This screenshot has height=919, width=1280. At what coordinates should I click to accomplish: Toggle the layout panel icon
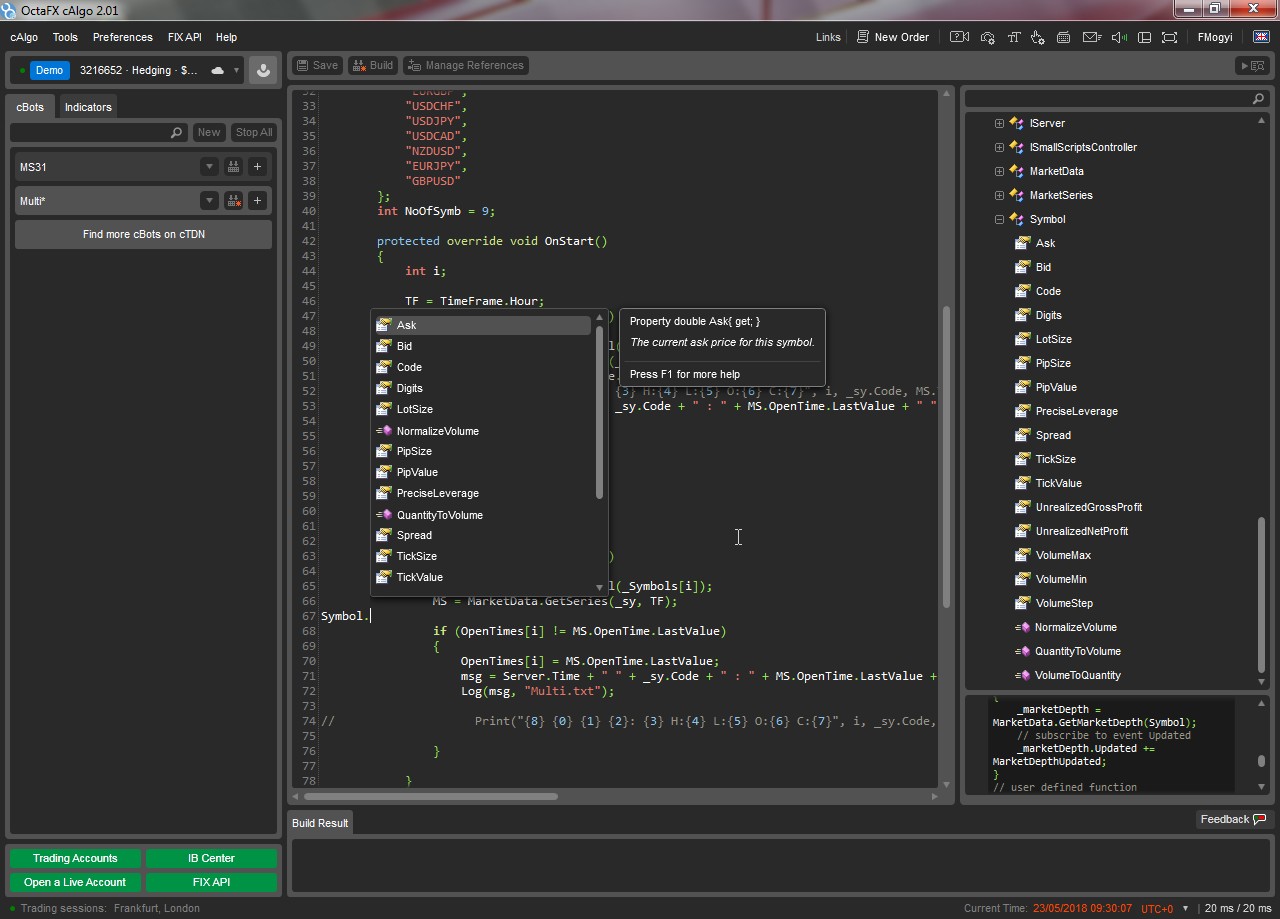click(1144, 37)
